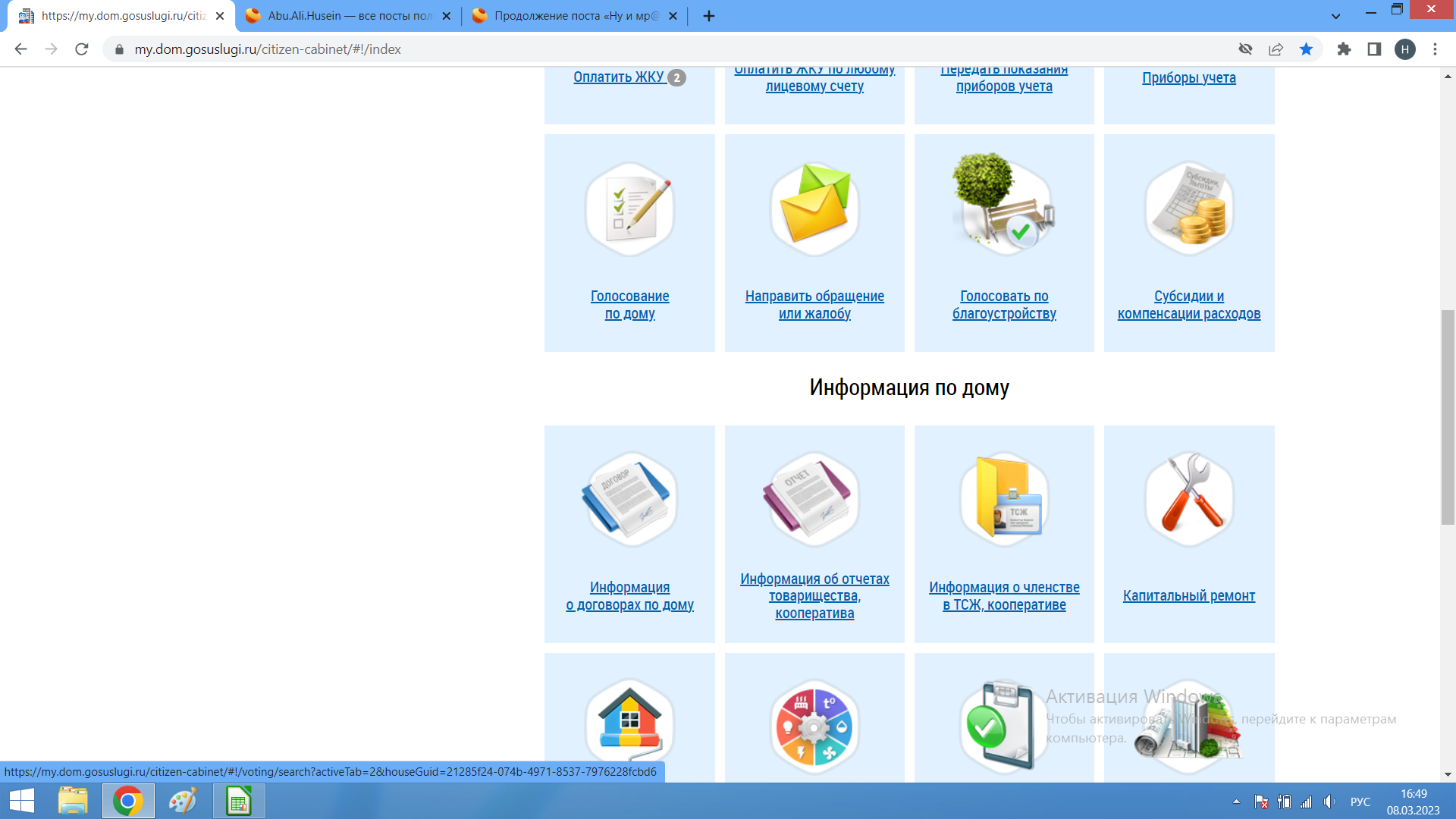Open the spreadsheet app in the taskbar
The height and width of the screenshot is (819, 1456).
click(239, 801)
